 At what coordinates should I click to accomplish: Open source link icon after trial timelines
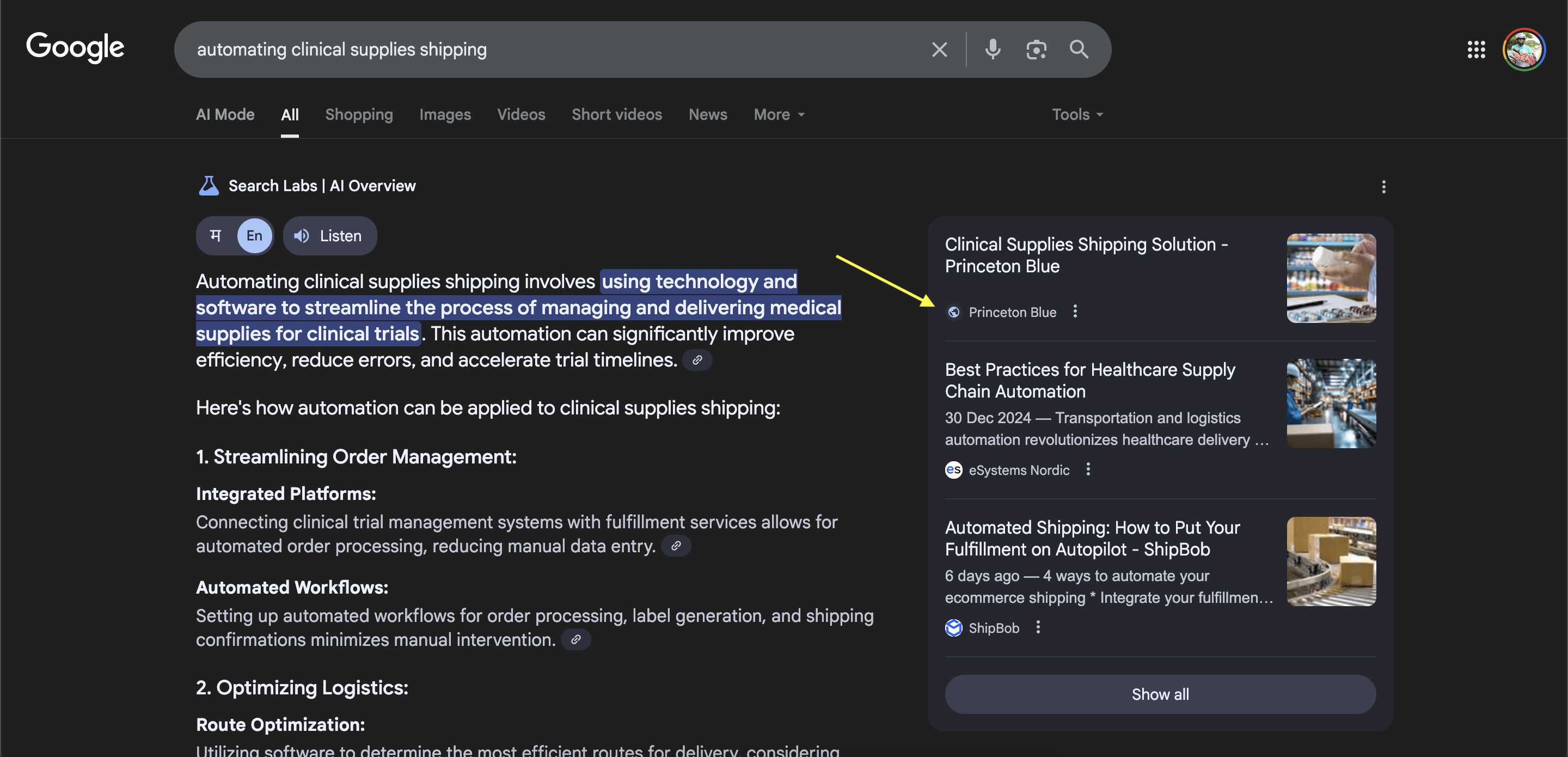click(697, 360)
